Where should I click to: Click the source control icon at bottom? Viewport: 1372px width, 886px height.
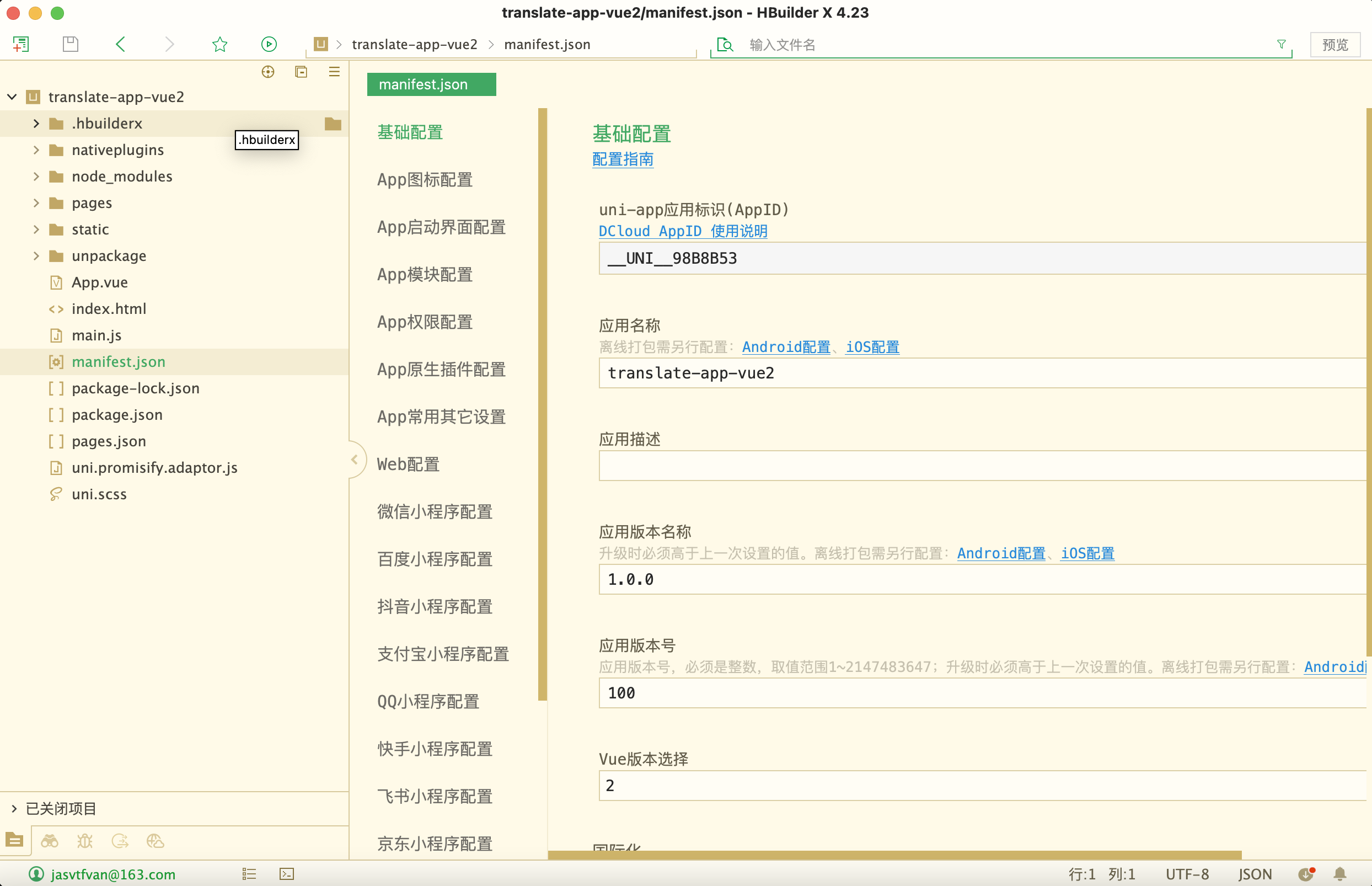[120, 841]
